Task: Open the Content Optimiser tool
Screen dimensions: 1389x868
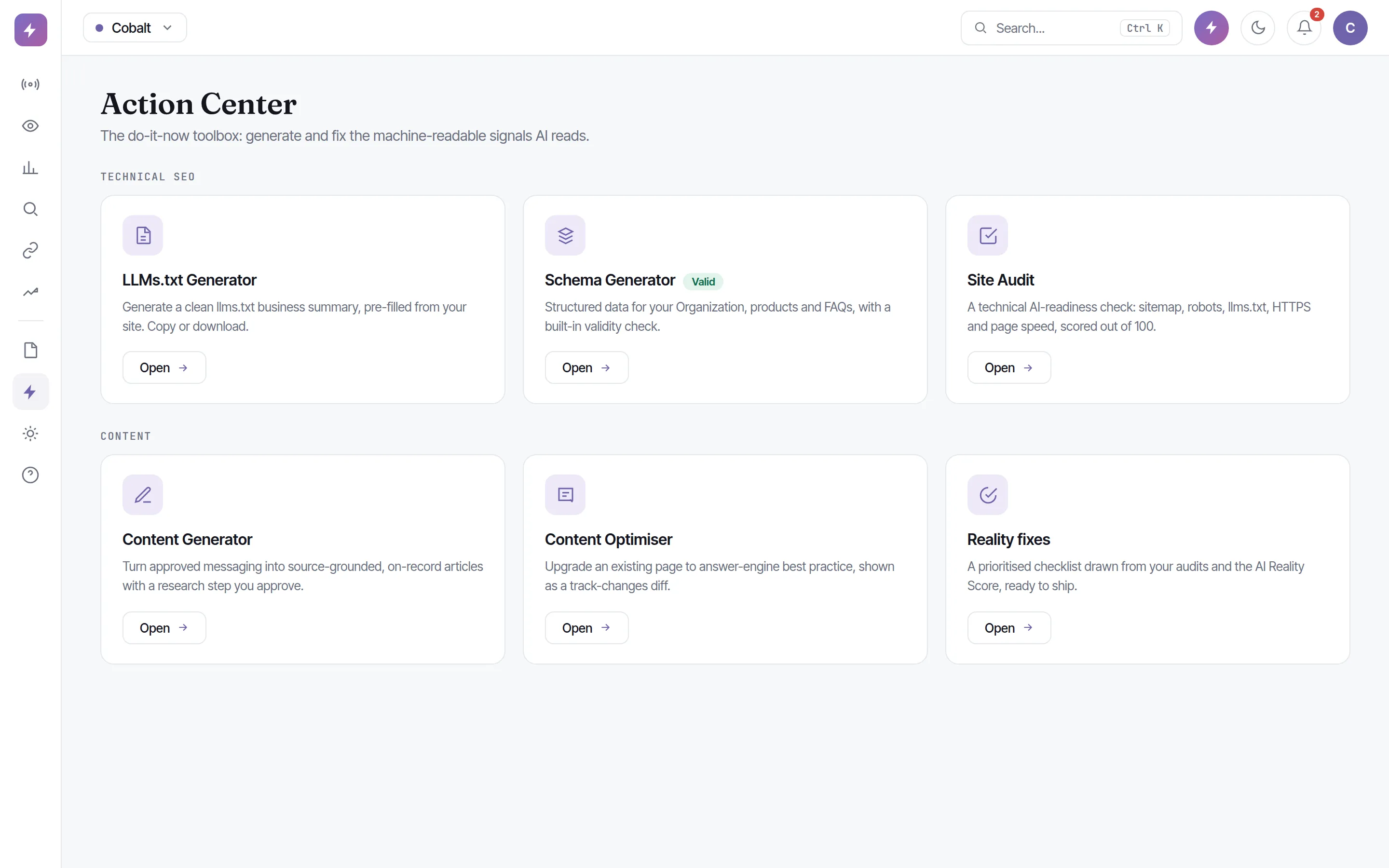Action: click(x=586, y=627)
